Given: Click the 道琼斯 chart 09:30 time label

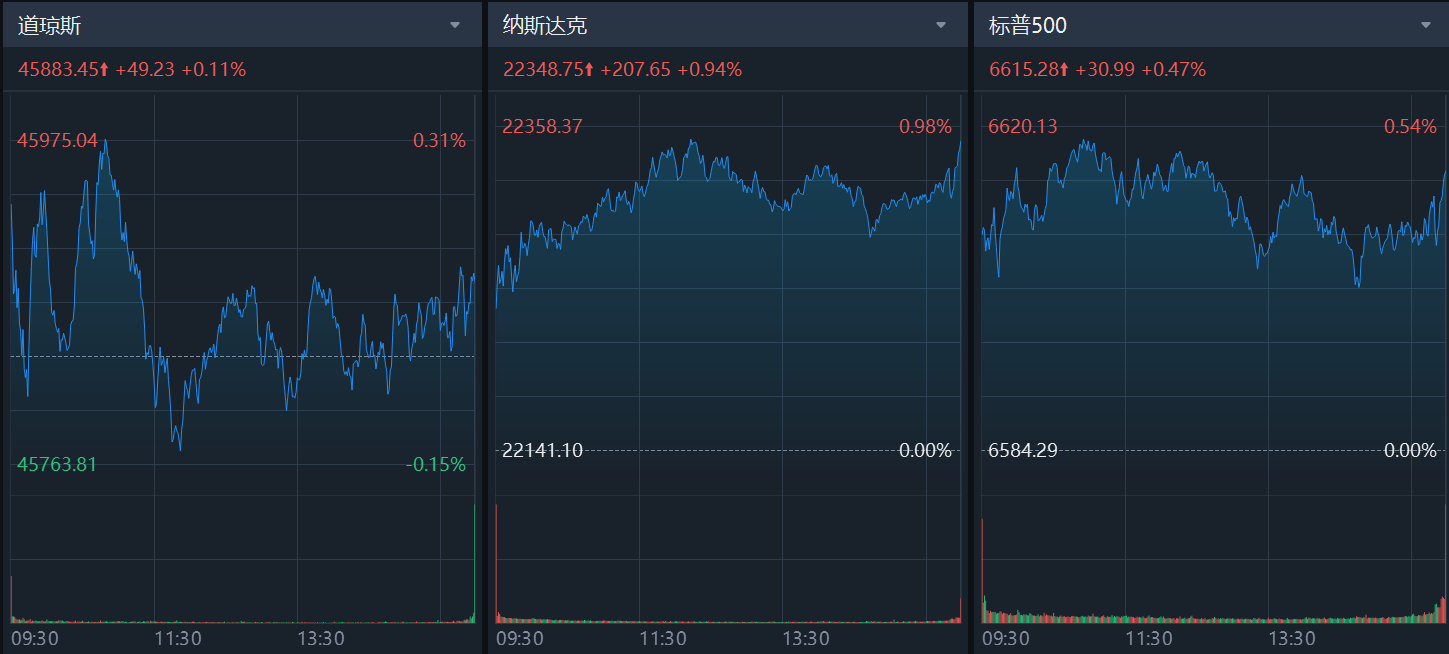Looking at the screenshot, I should click(x=33, y=638).
